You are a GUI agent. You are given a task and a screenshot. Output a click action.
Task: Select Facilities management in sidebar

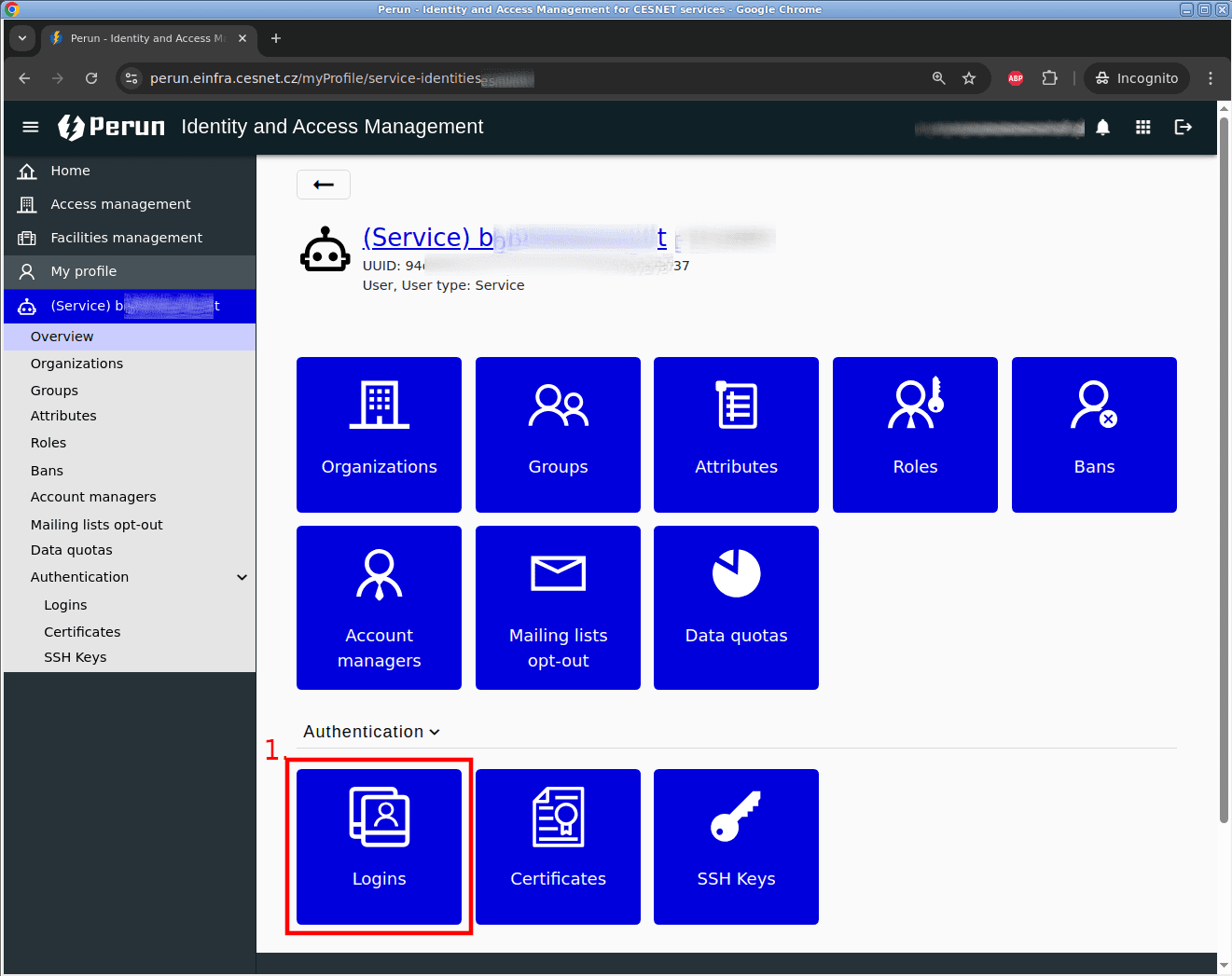[126, 238]
